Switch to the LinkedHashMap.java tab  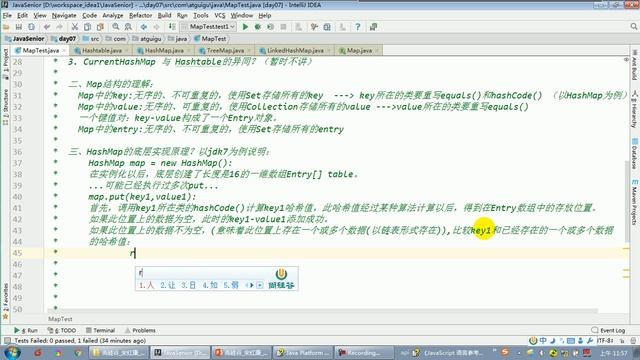295,51
